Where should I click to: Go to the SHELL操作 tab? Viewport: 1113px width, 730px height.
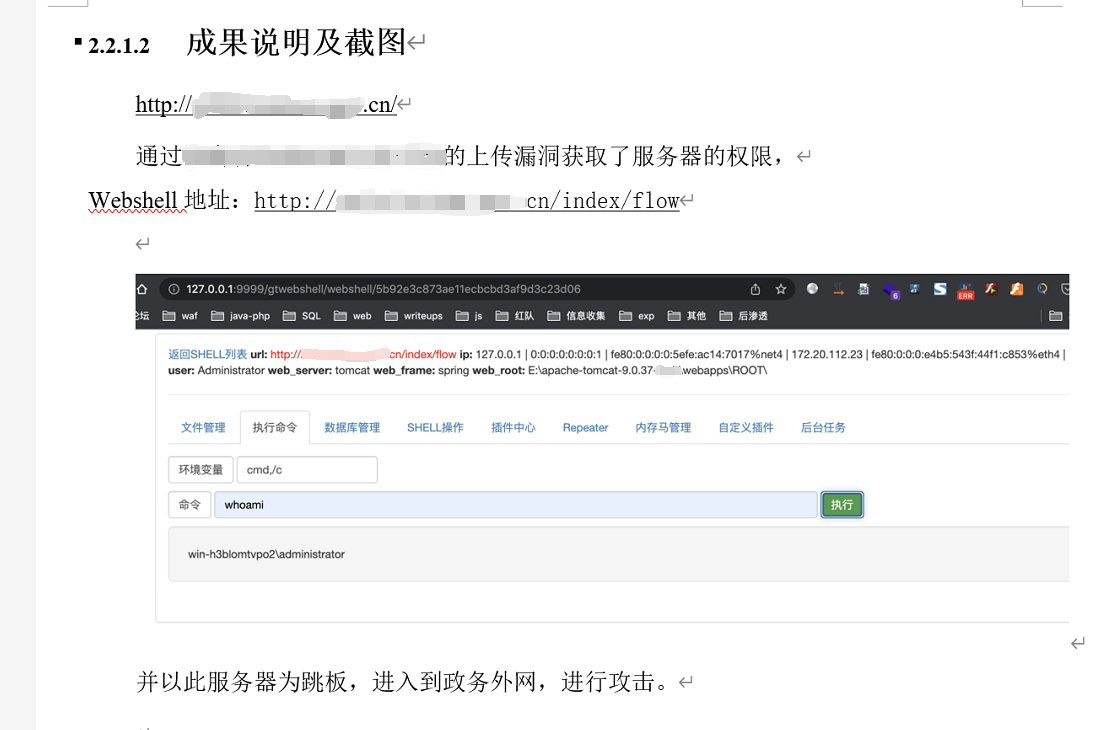click(x=435, y=427)
